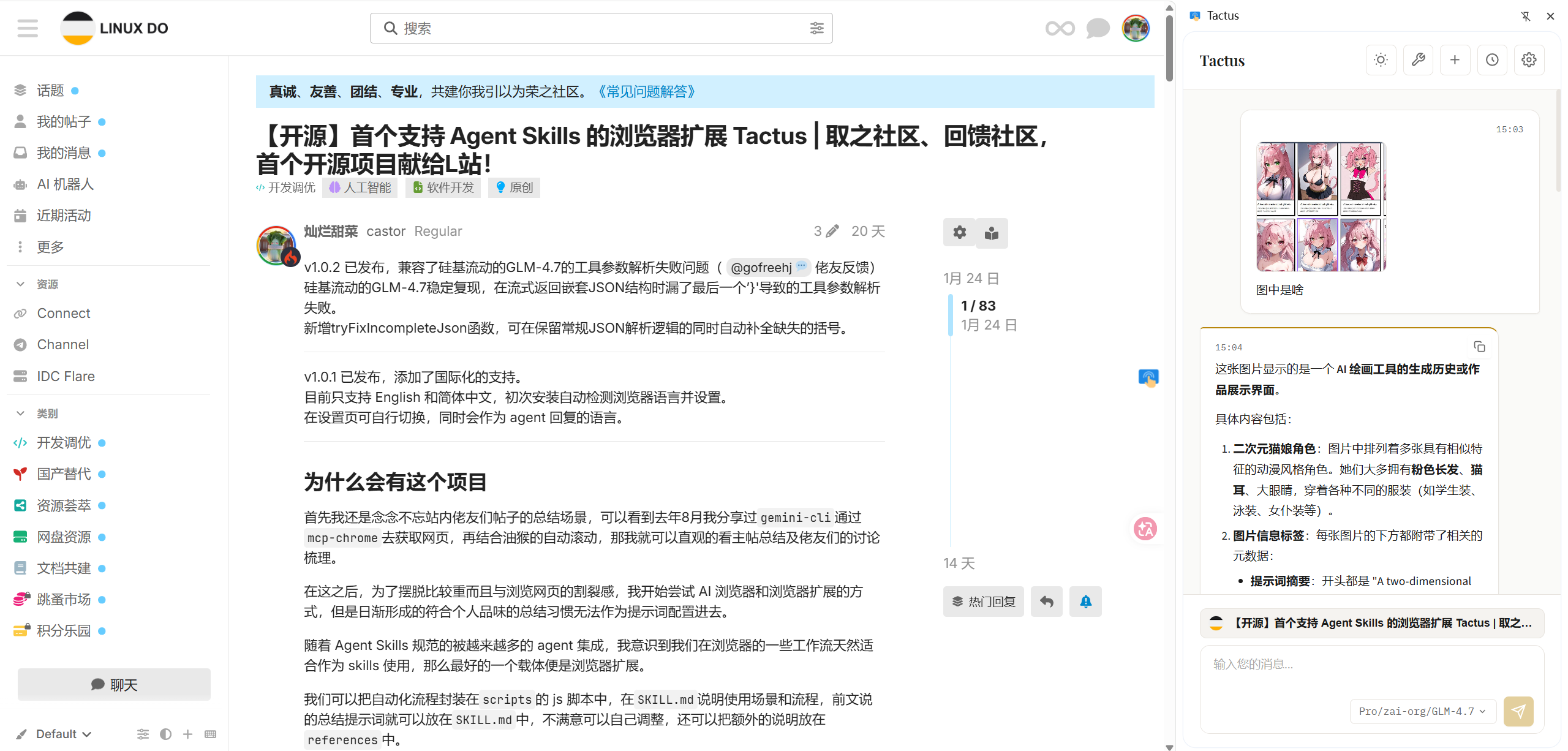This screenshot has height=751, width=1568.
Task: Start a new chat with the plus icon
Action: pos(1455,59)
